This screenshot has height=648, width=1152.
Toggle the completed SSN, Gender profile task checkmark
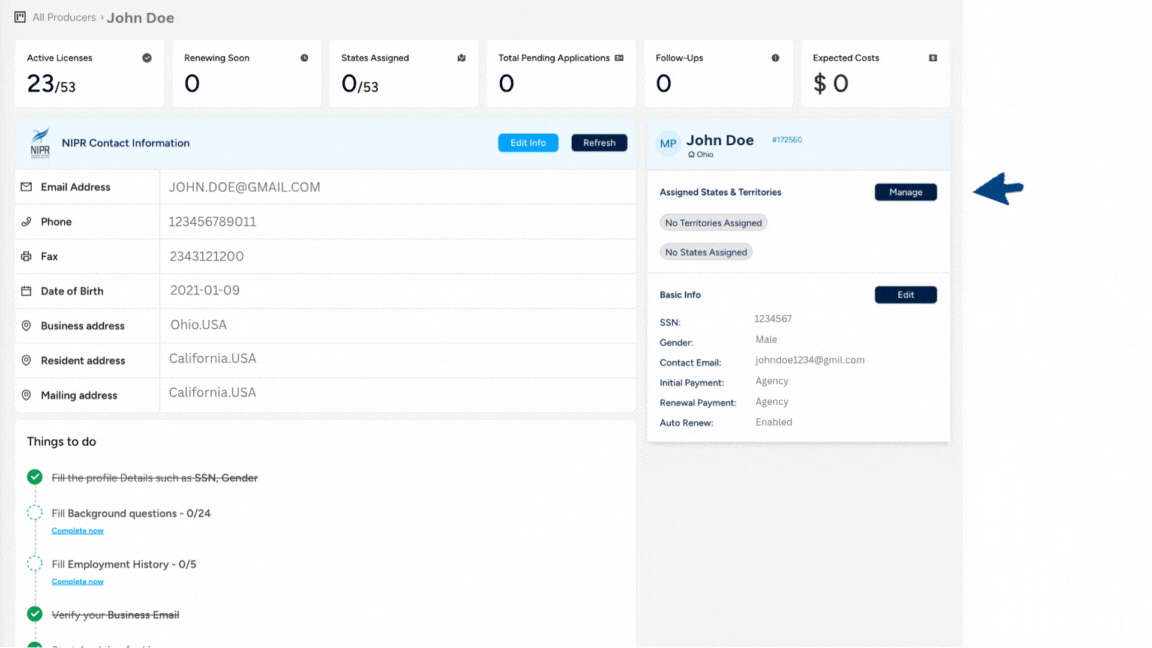click(34, 477)
